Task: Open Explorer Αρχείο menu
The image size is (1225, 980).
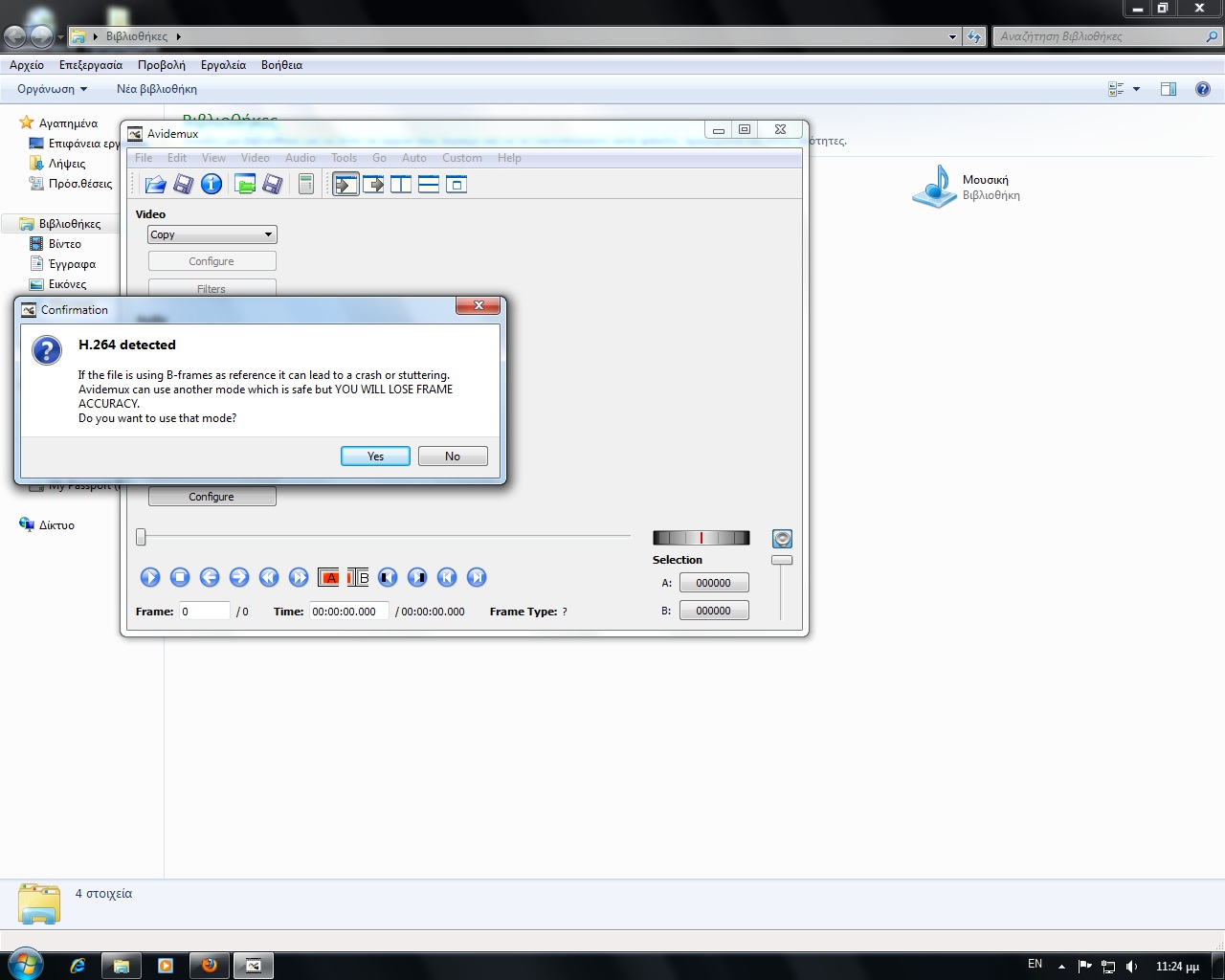Action: (27, 65)
